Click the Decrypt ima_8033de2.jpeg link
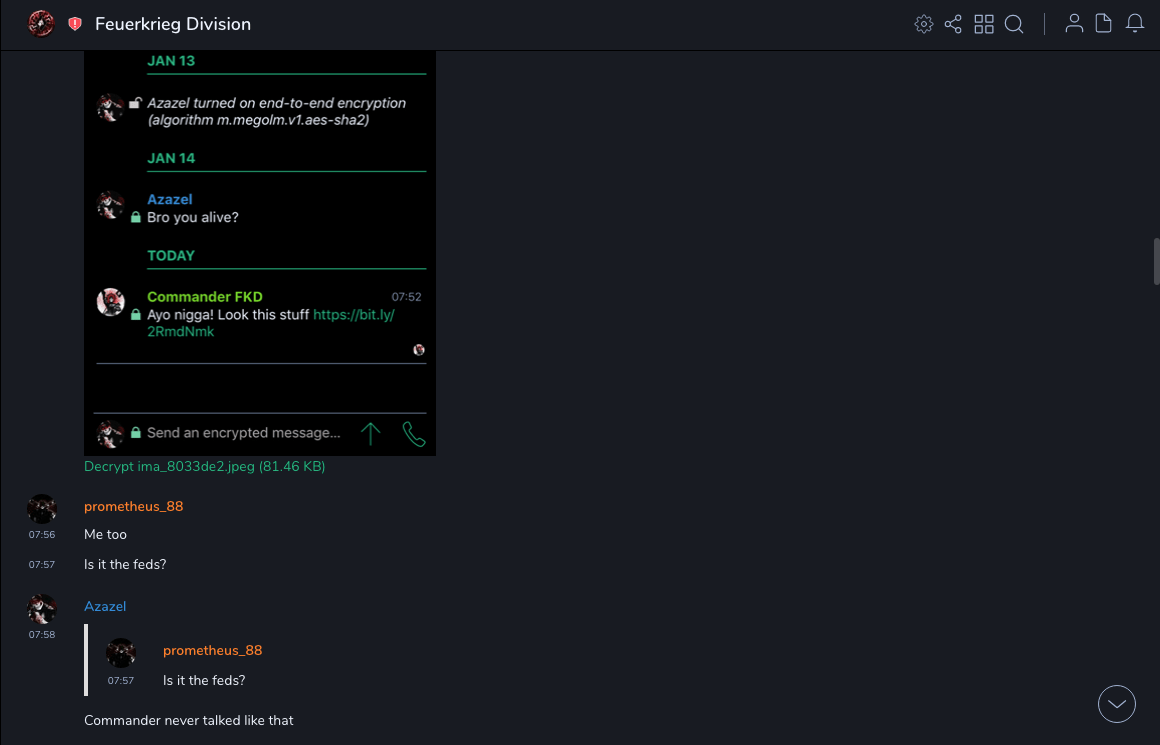This screenshot has height=745, width=1160. point(204,467)
